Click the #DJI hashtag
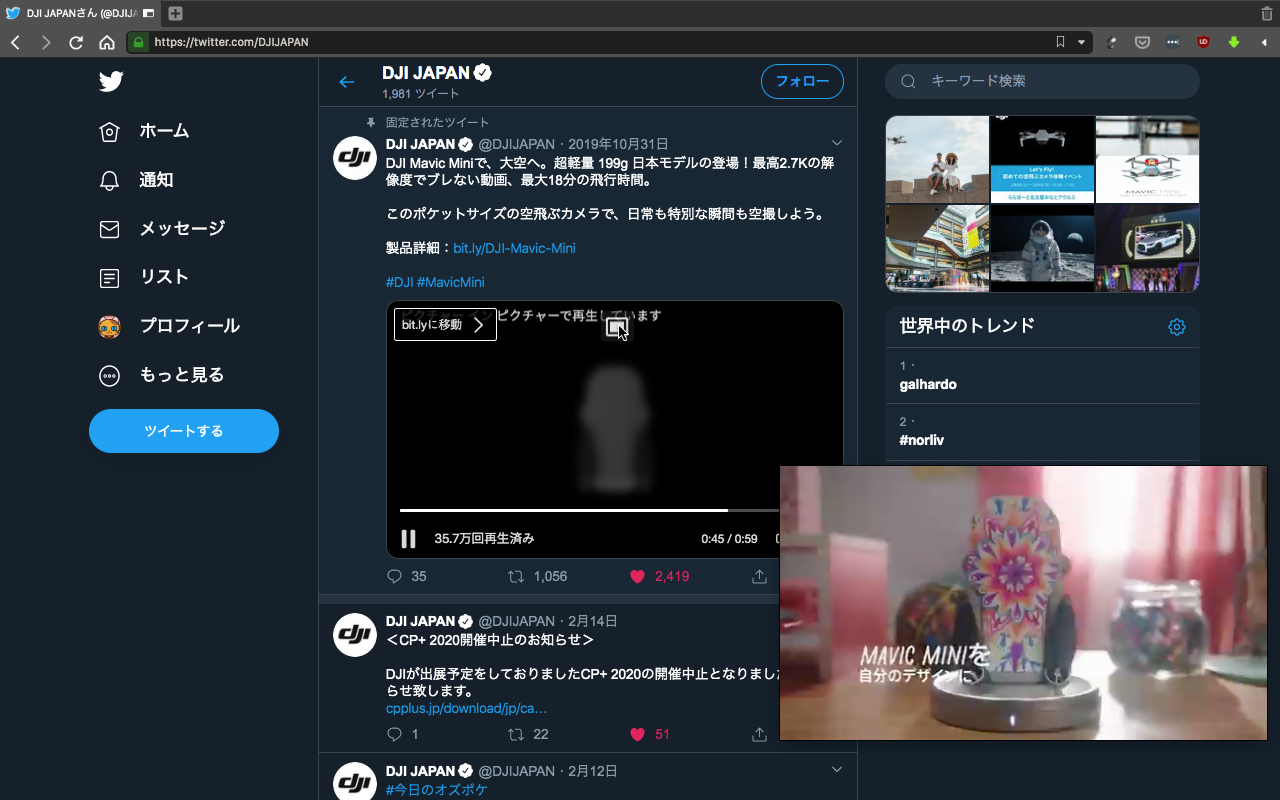This screenshot has height=800, width=1280. (x=399, y=282)
